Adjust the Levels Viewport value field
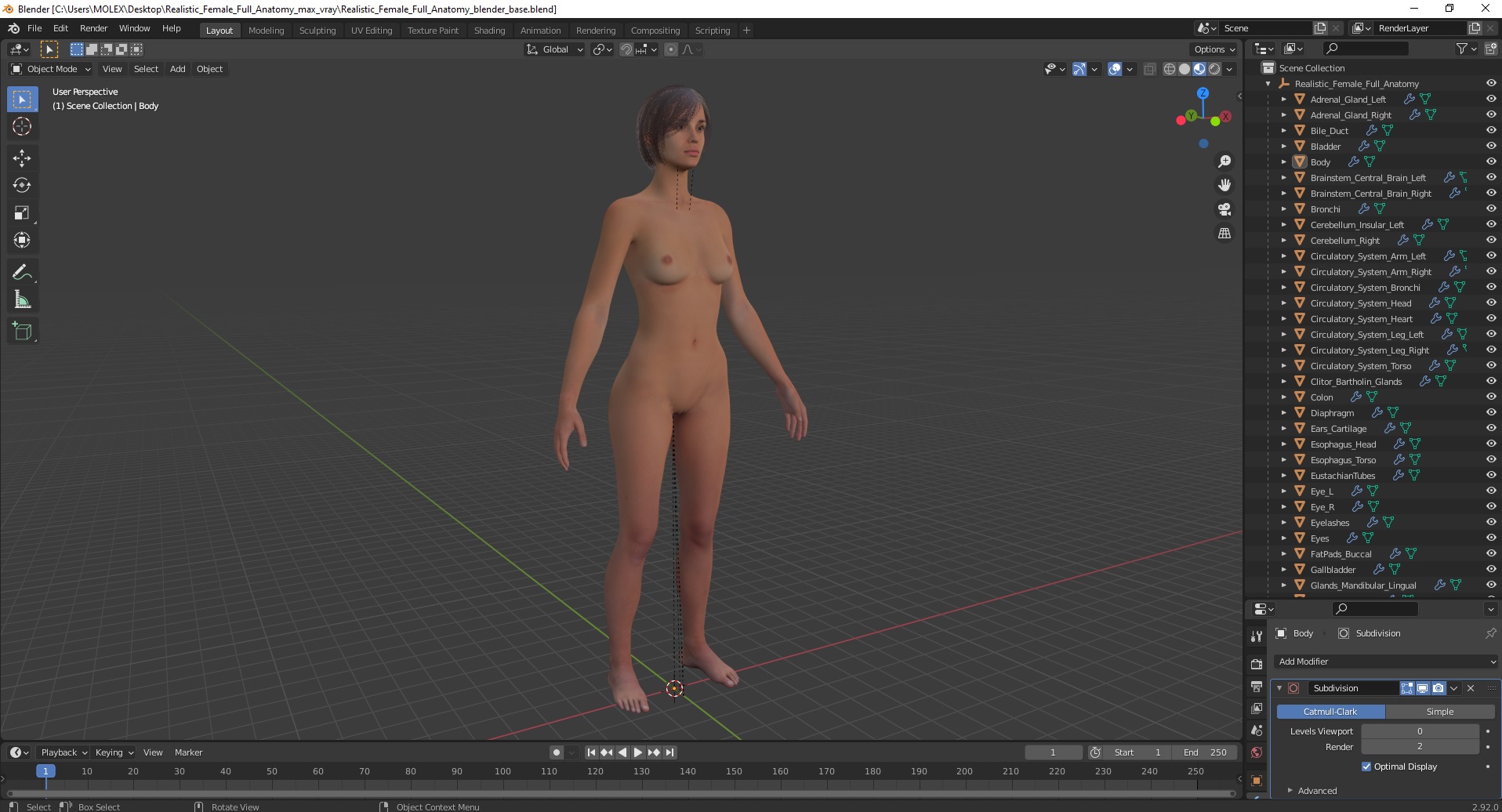Viewport: 1502px width, 812px height. click(1420, 731)
